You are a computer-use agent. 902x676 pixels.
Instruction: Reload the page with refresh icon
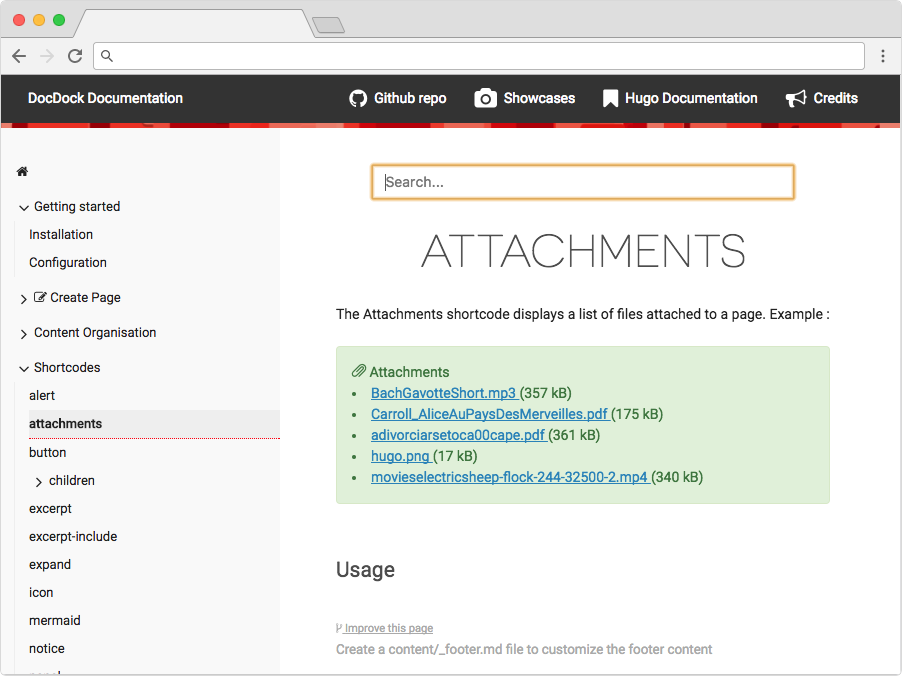[x=75, y=56]
